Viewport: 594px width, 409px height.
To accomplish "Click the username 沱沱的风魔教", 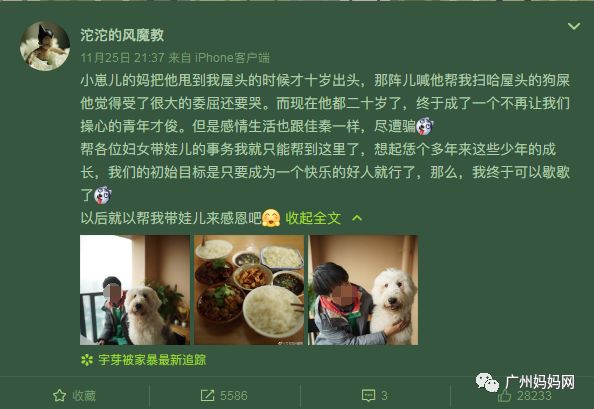I will tap(122, 35).
